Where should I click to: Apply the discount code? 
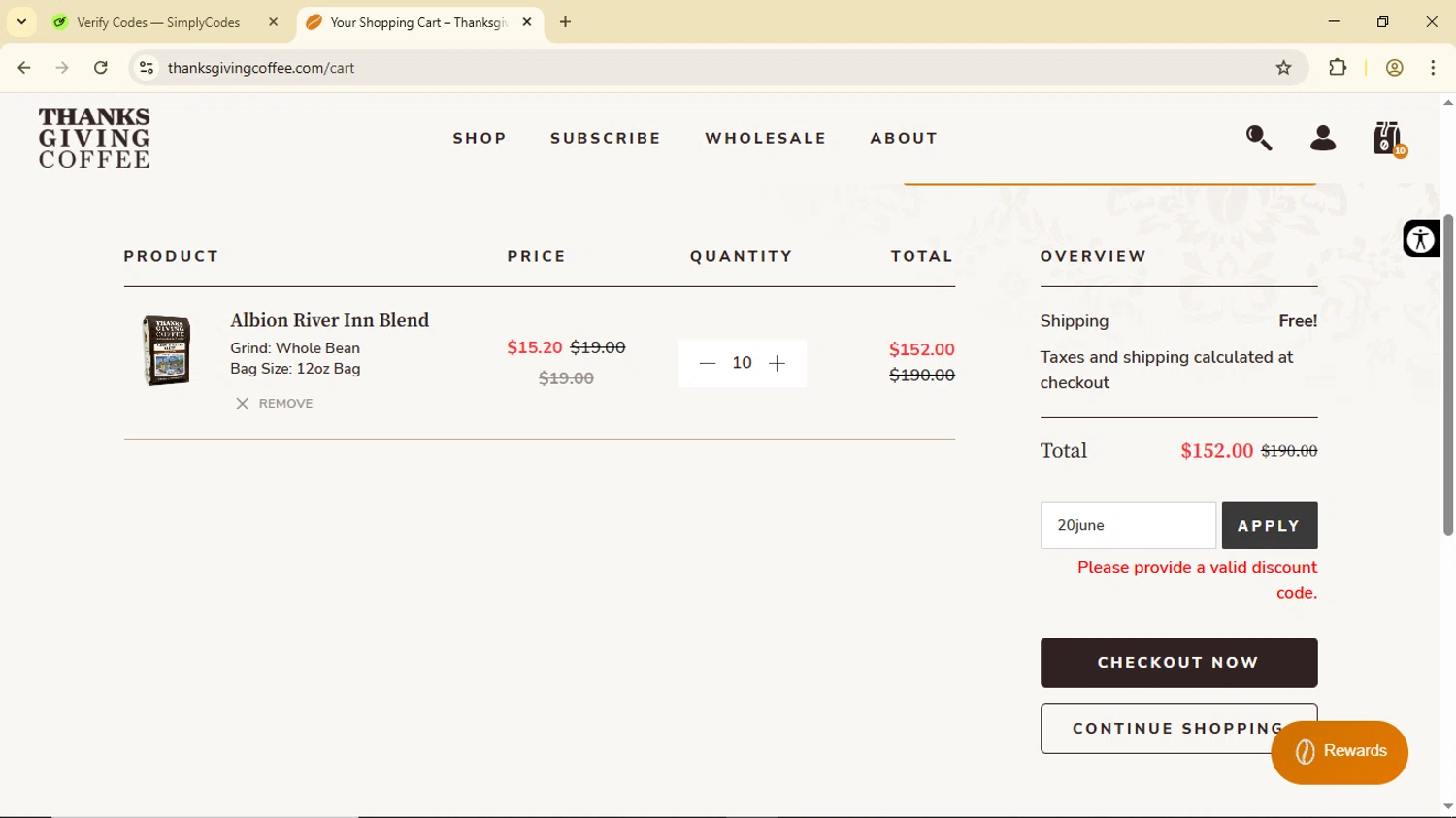(1270, 525)
